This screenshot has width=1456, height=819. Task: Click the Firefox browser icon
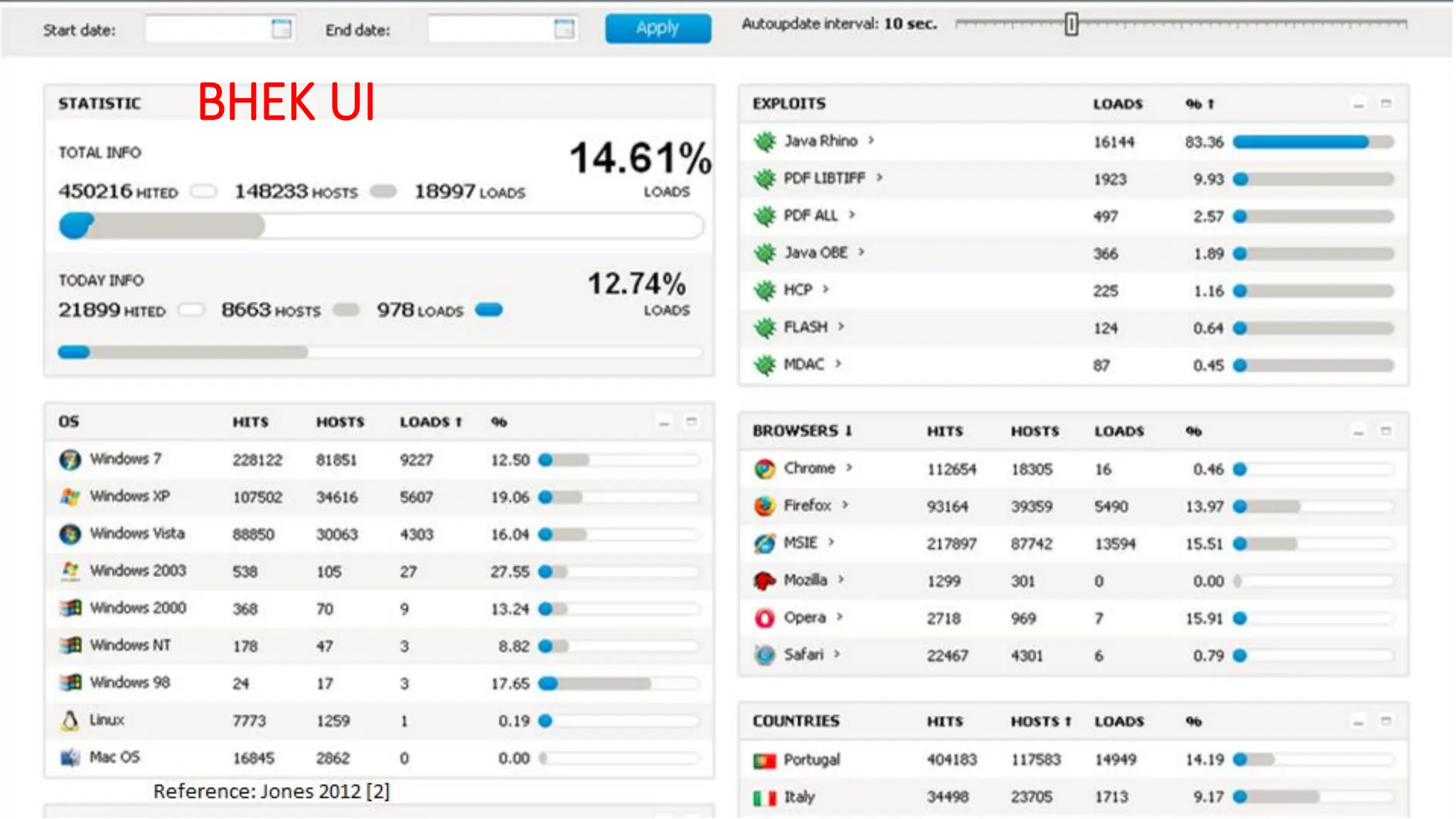pyautogui.click(x=765, y=506)
